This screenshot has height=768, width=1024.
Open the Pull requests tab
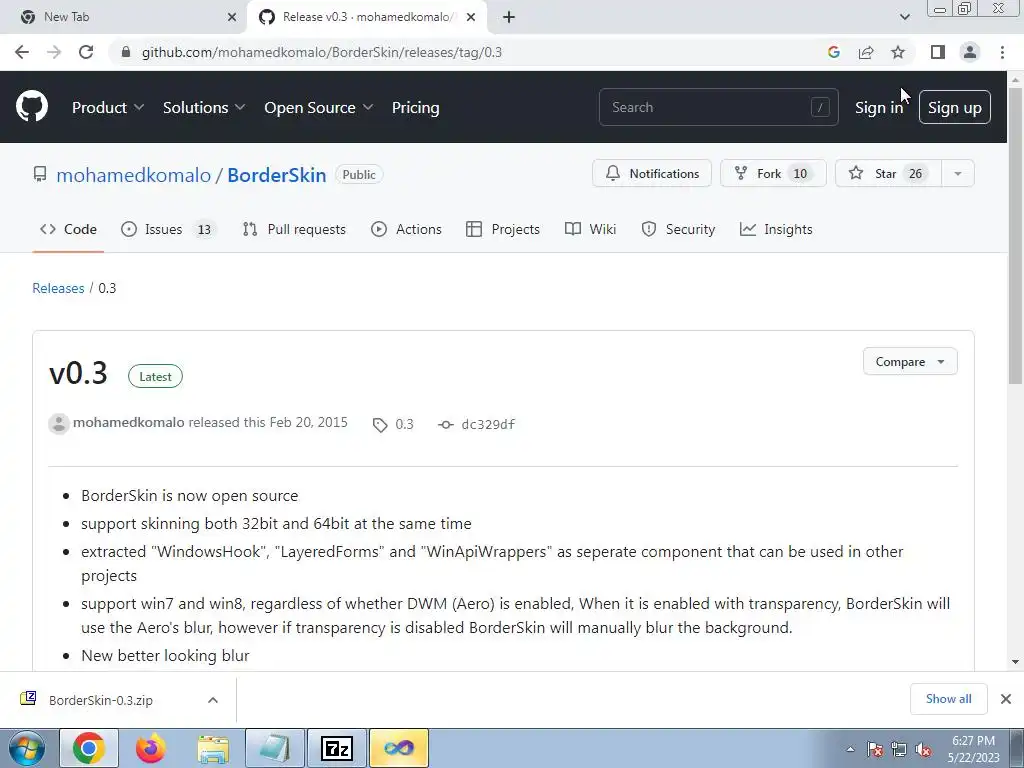pyautogui.click(x=294, y=229)
